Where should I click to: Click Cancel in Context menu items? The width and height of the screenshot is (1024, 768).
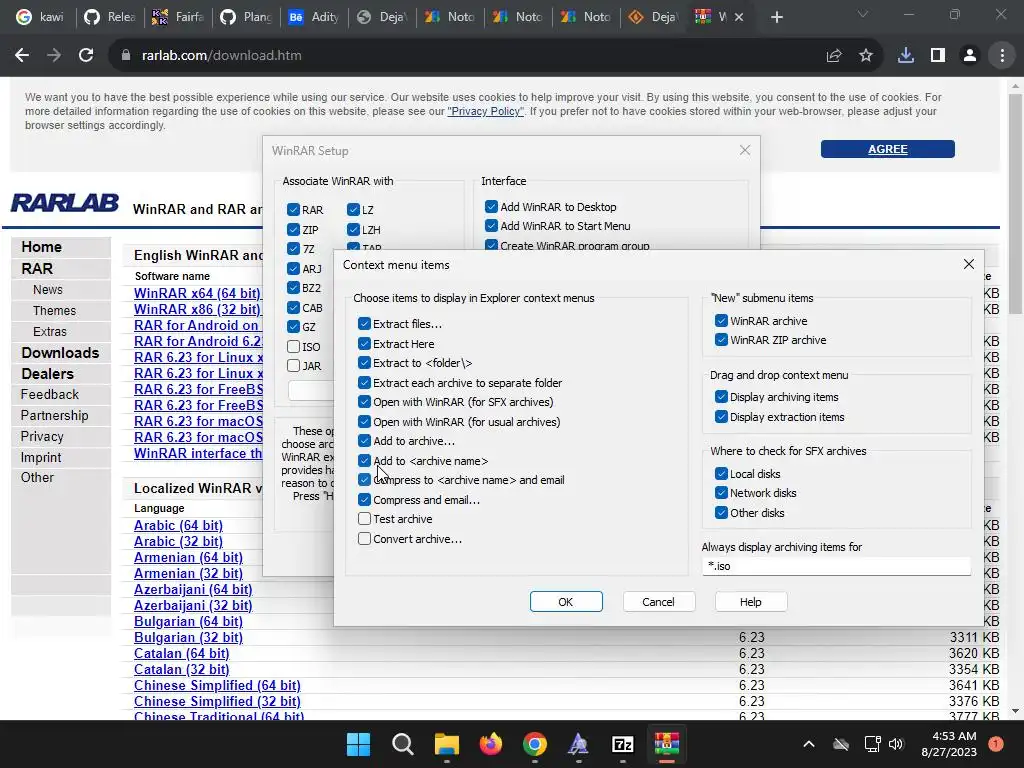pos(658,601)
